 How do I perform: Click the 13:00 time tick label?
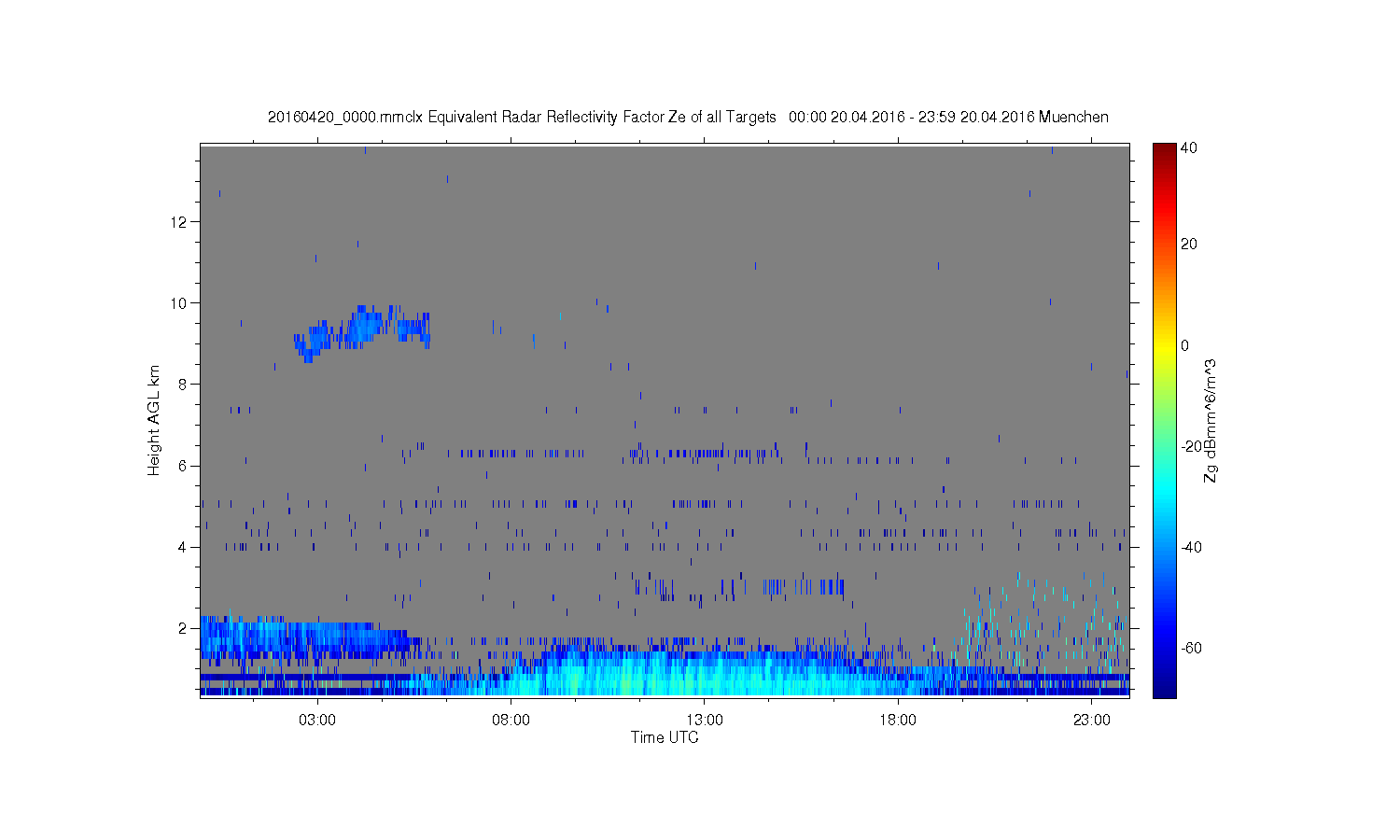705,721
